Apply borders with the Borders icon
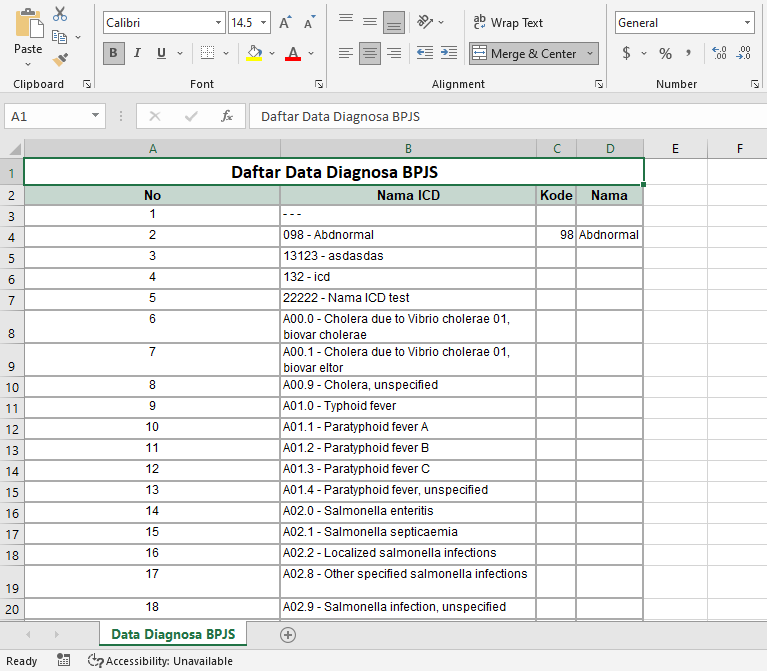This screenshot has height=671, width=767. point(207,53)
